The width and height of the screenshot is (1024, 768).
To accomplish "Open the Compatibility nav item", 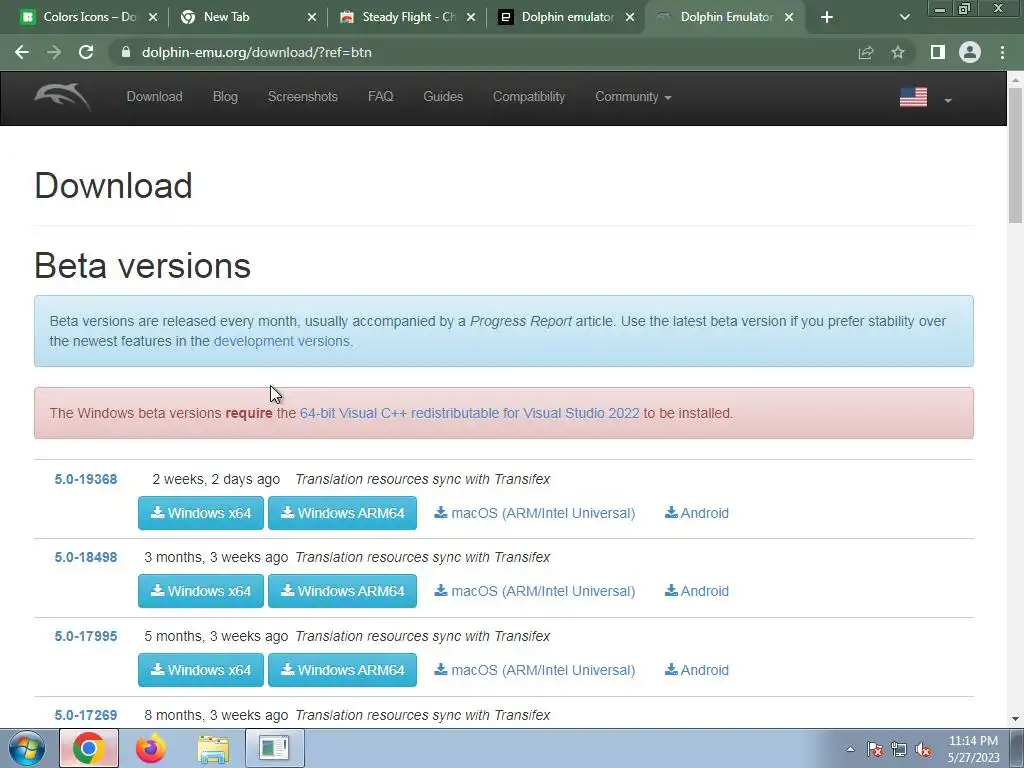I will 528,97.
